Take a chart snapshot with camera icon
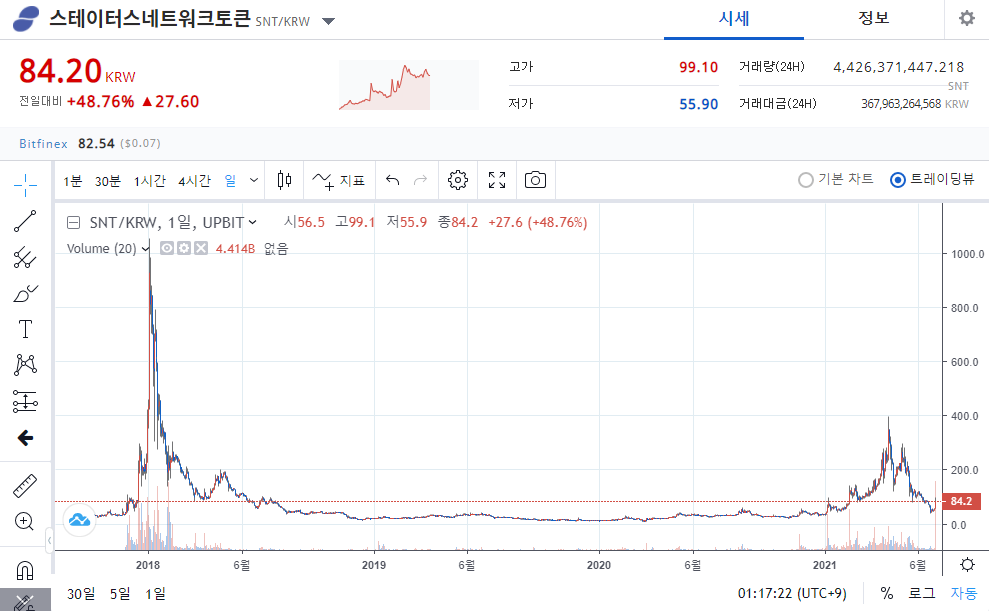989x611 pixels. [x=535, y=180]
